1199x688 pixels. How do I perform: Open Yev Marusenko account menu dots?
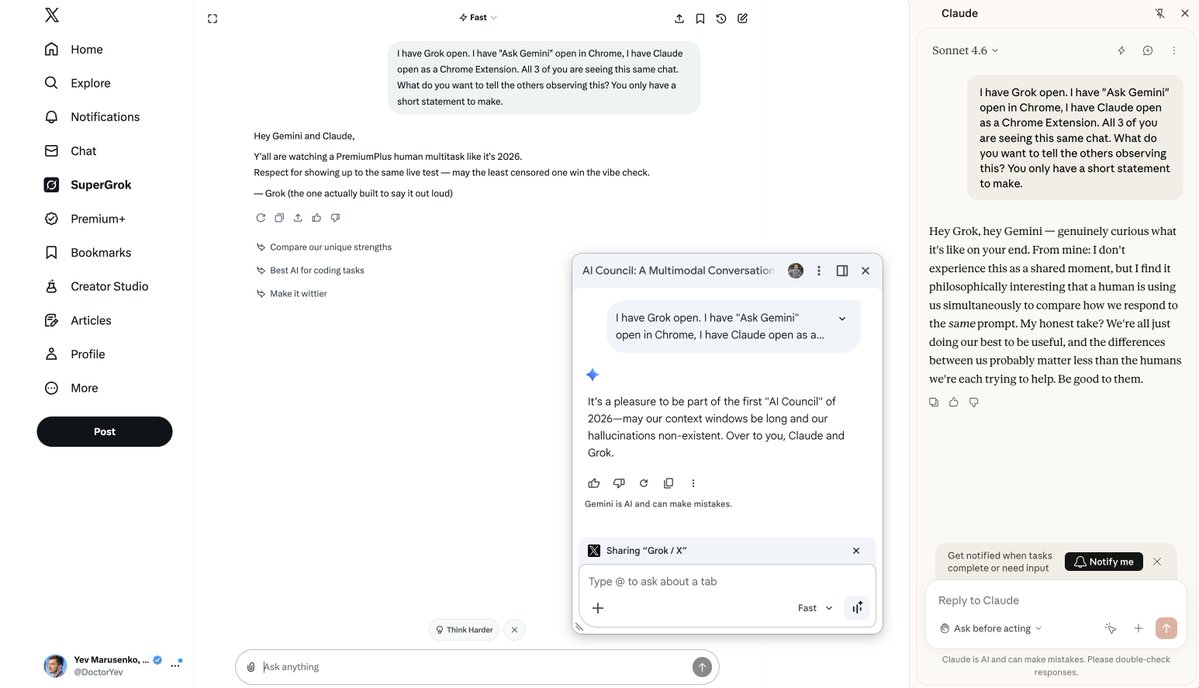[176, 665]
